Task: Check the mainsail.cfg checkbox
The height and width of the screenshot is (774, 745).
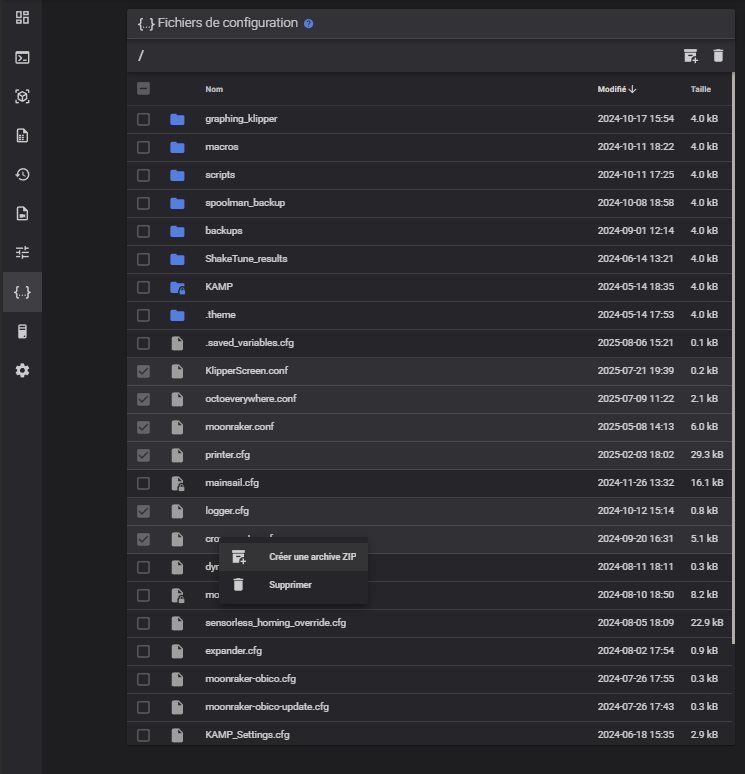Action: pyautogui.click(x=143, y=483)
